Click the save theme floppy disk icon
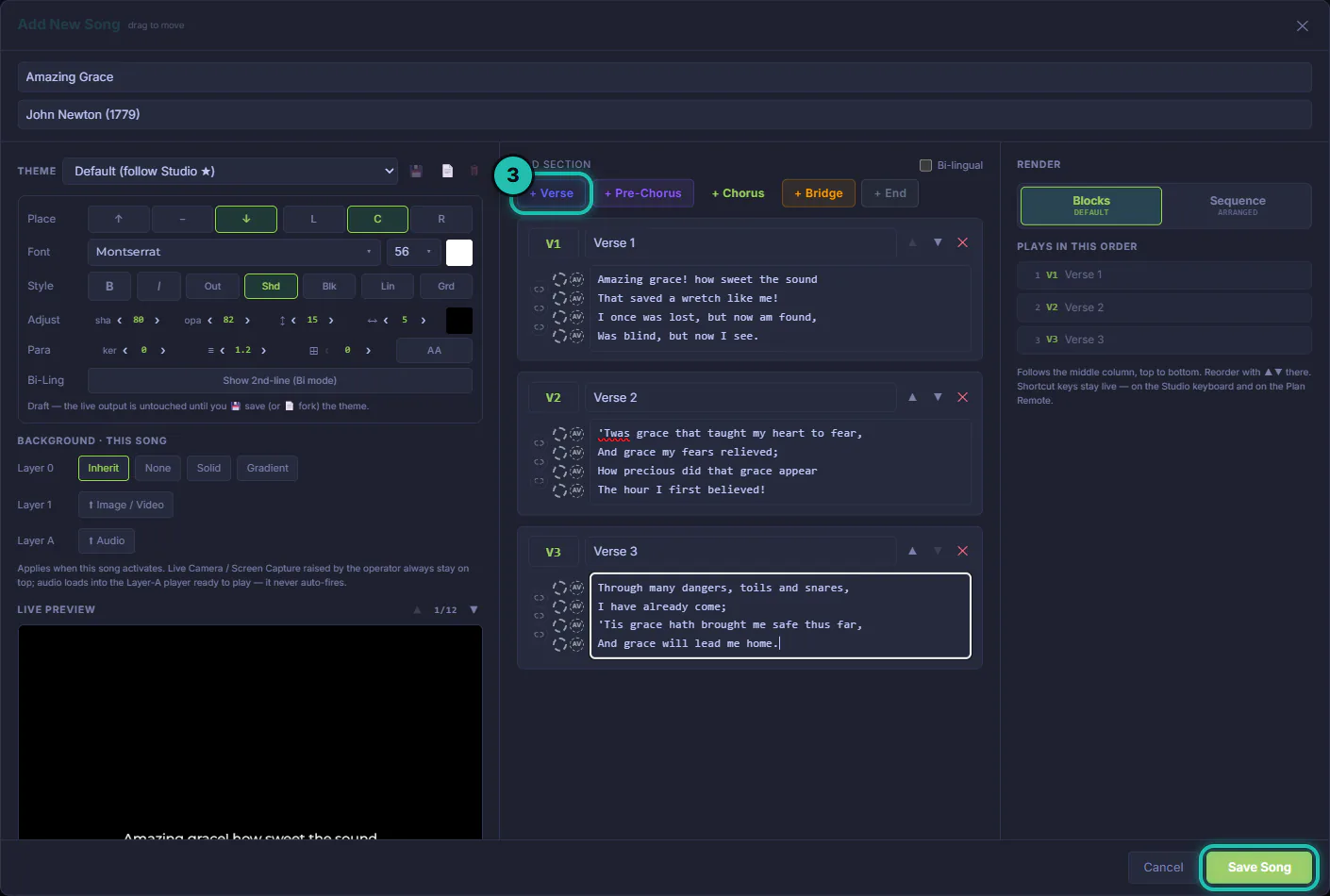Viewport: 1330px width, 896px height. pos(417,171)
